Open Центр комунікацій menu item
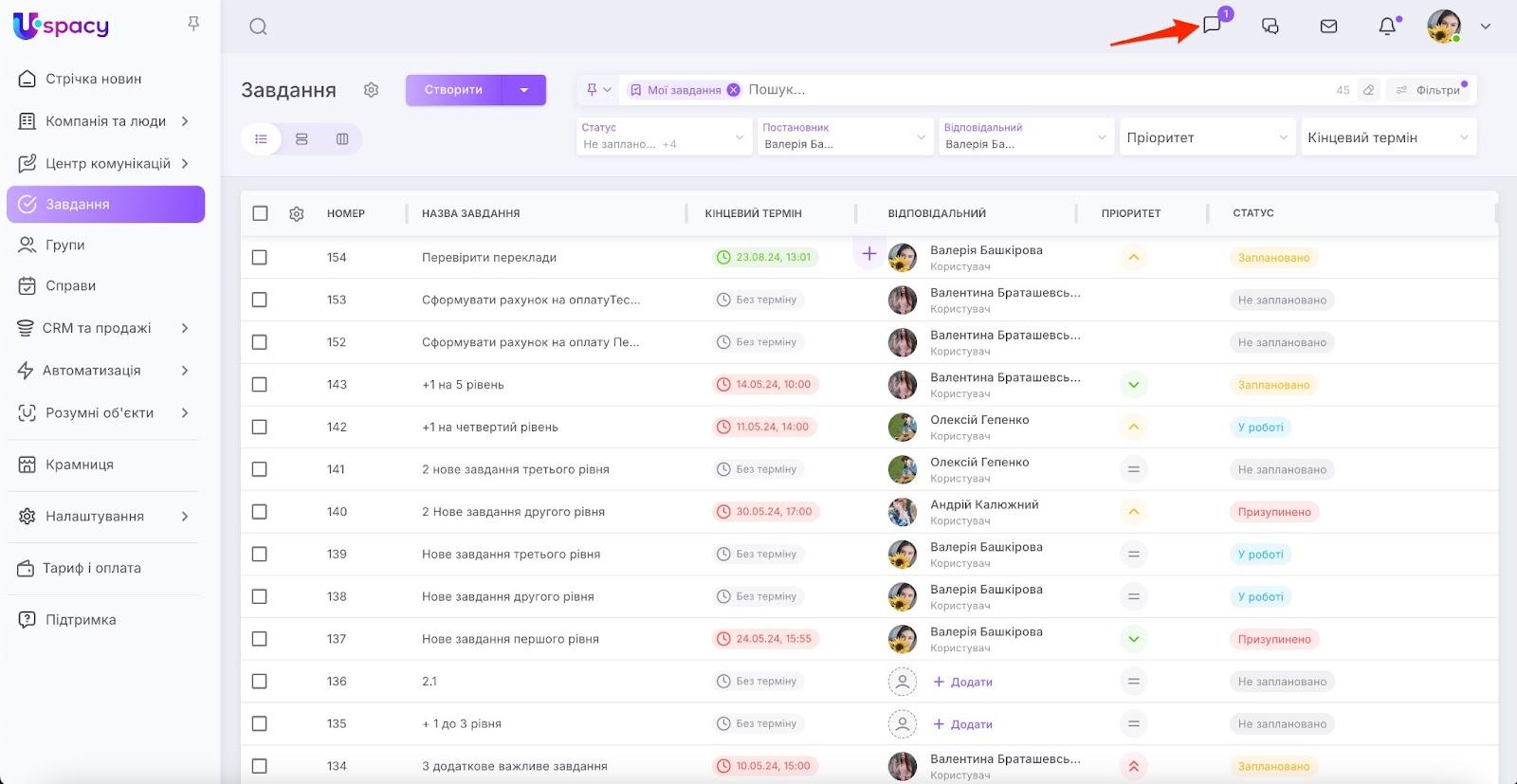 coord(105,163)
